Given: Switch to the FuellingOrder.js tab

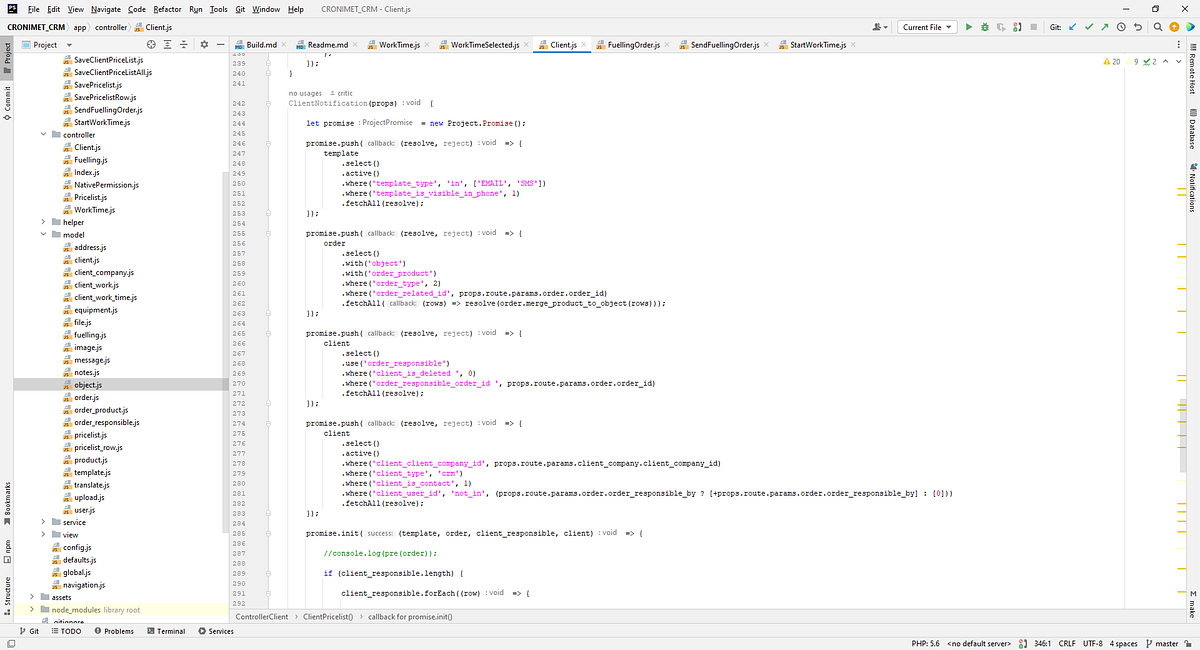Looking at the screenshot, I should coord(634,45).
